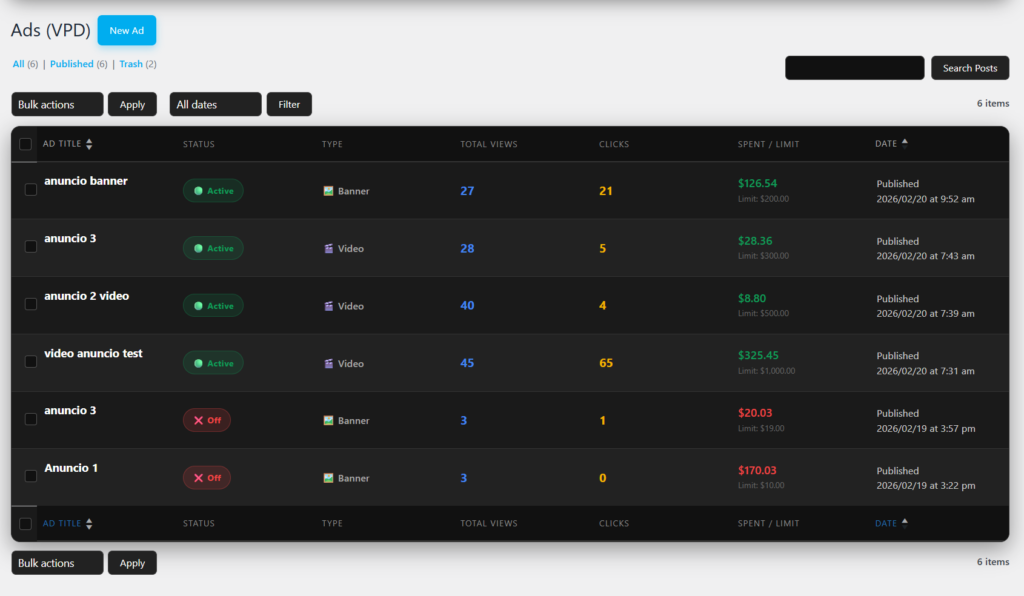Click the red X Off badge for Anuncio 1
The height and width of the screenshot is (596, 1024).
coord(206,478)
